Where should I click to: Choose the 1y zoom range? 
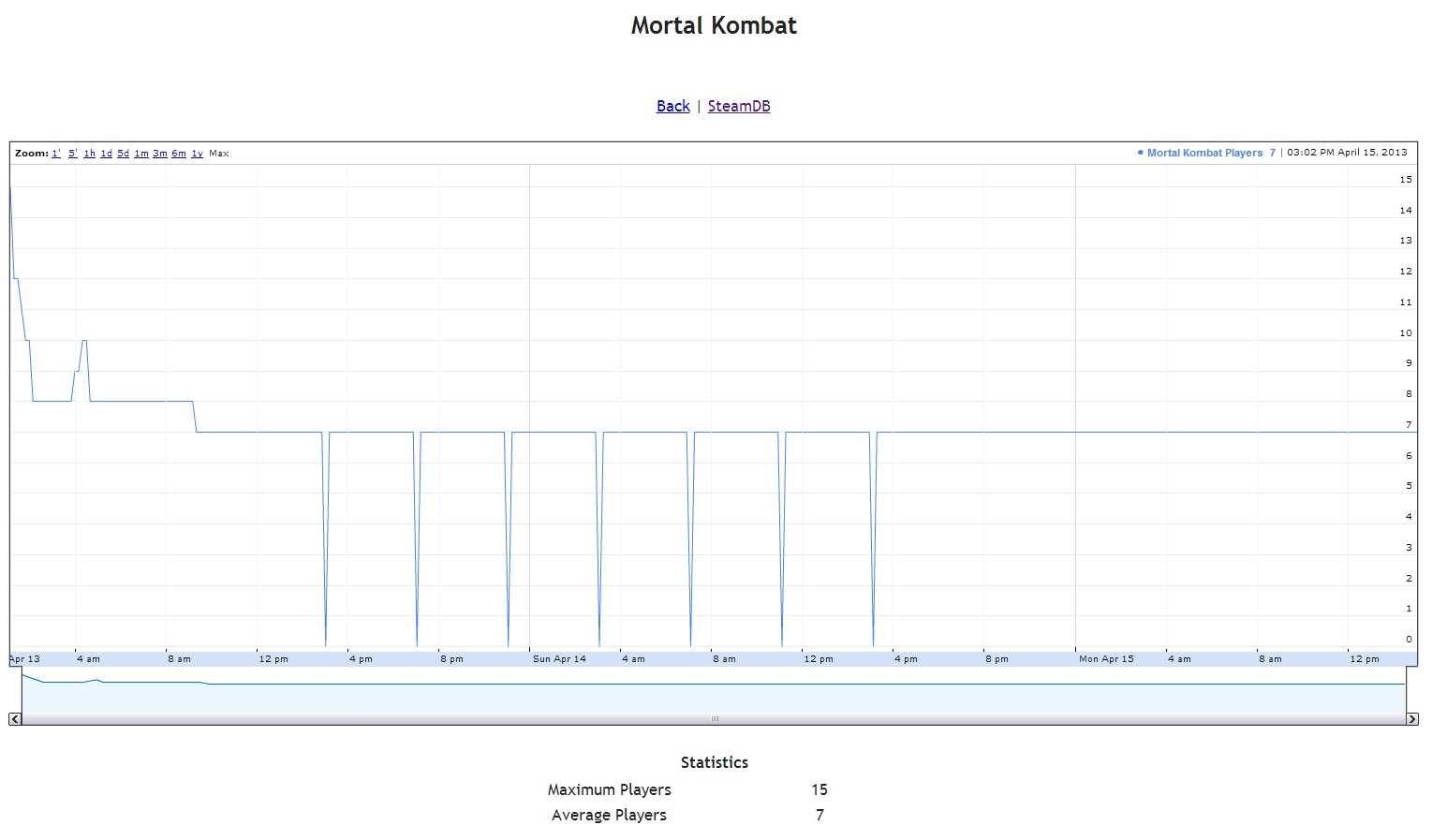197,154
